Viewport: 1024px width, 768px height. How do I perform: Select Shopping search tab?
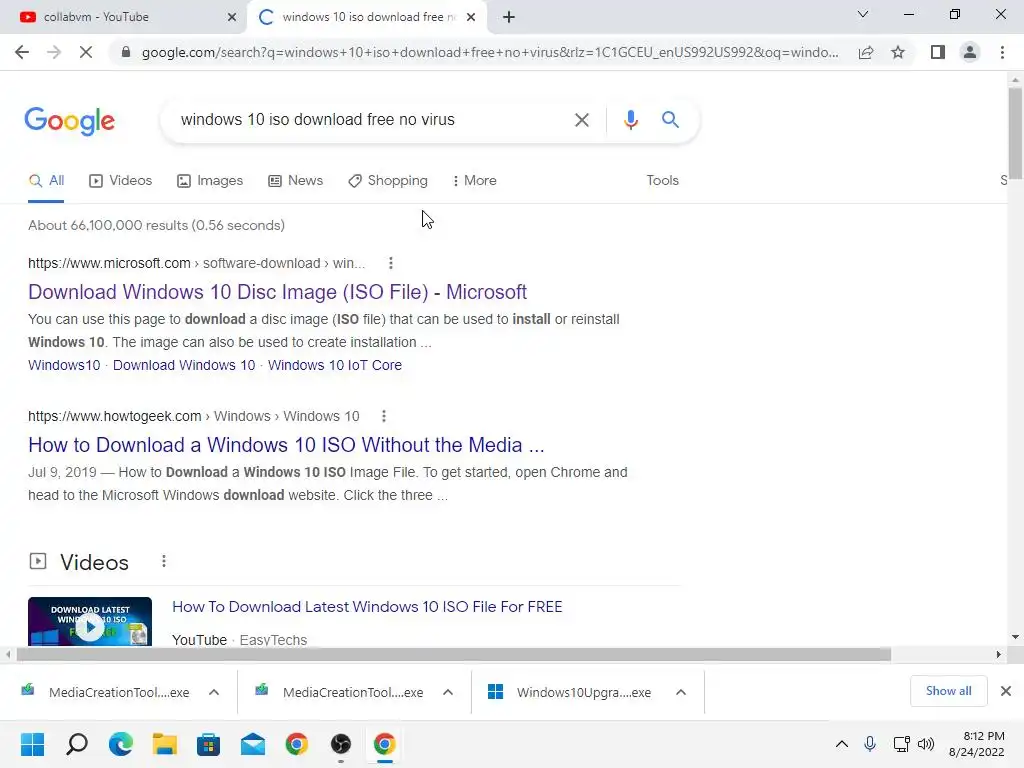[x=388, y=180]
